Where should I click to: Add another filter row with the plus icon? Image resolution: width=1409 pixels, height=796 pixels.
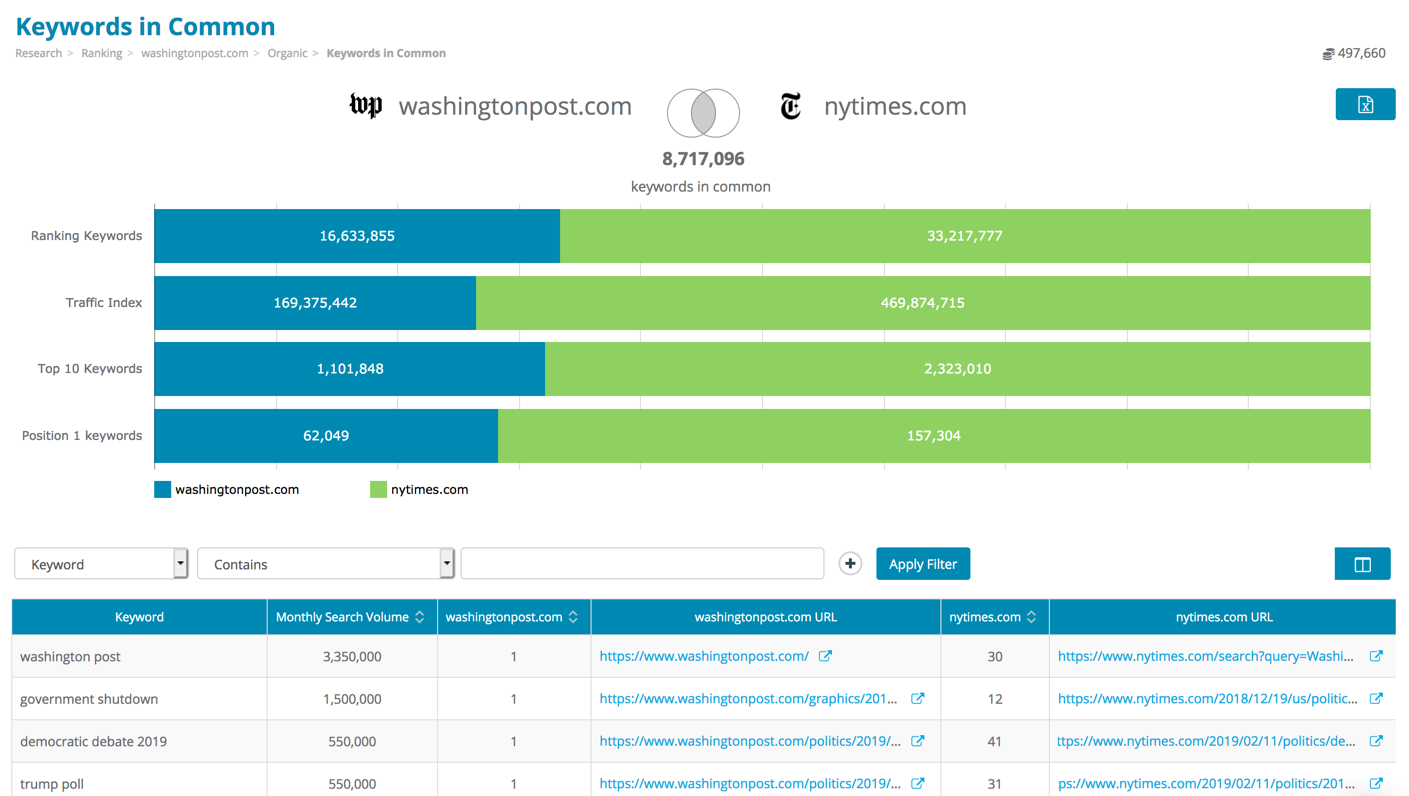pyautogui.click(x=850, y=563)
